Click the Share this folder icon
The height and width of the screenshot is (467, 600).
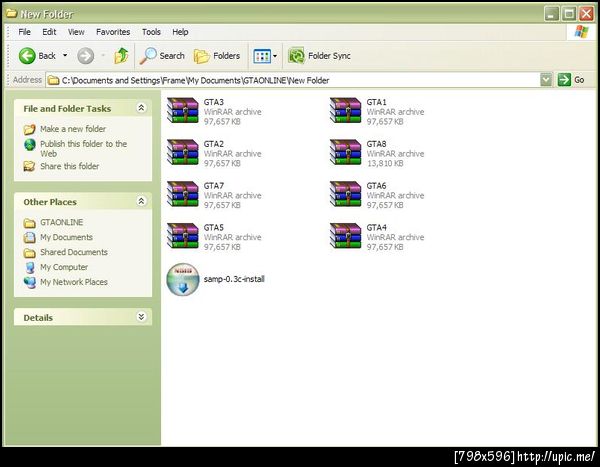click(29, 166)
